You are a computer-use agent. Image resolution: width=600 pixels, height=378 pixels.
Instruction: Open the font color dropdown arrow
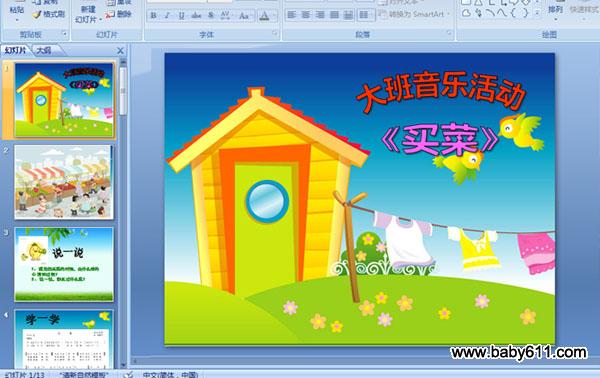pos(274,16)
